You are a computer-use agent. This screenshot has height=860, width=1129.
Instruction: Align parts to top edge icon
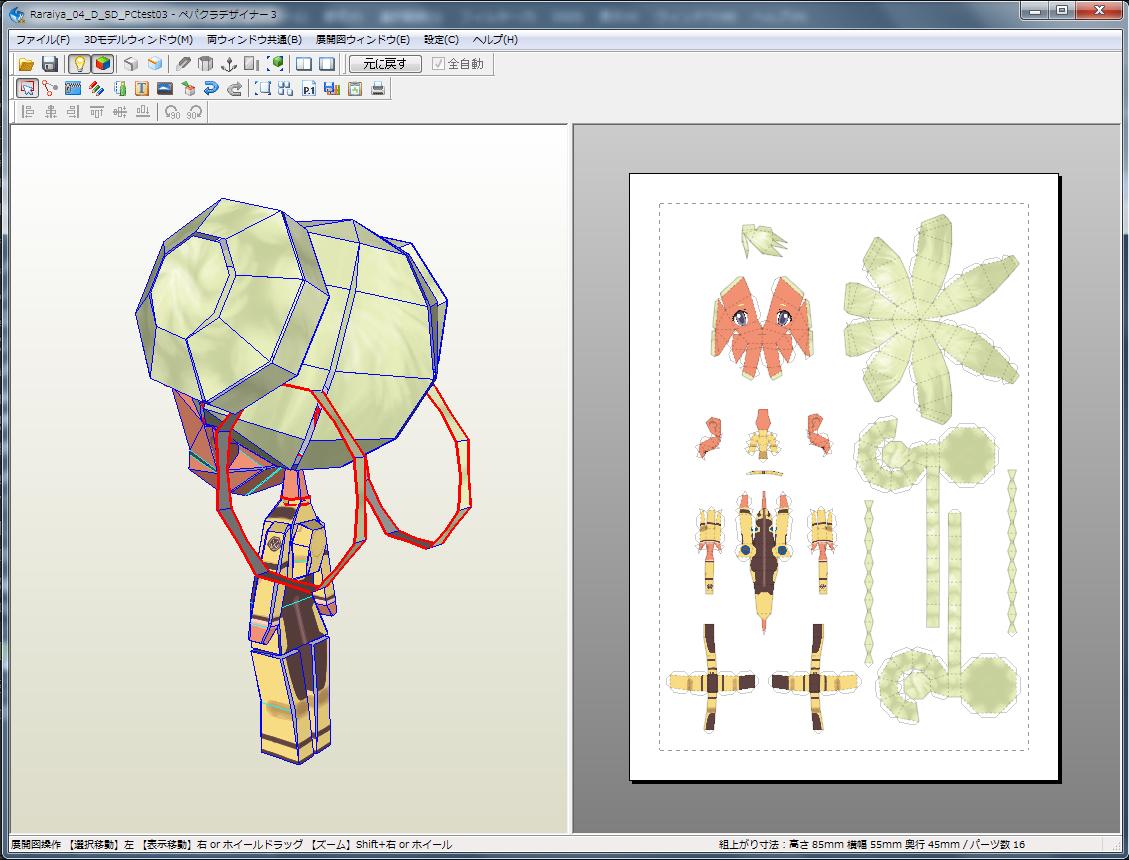click(96, 112)
